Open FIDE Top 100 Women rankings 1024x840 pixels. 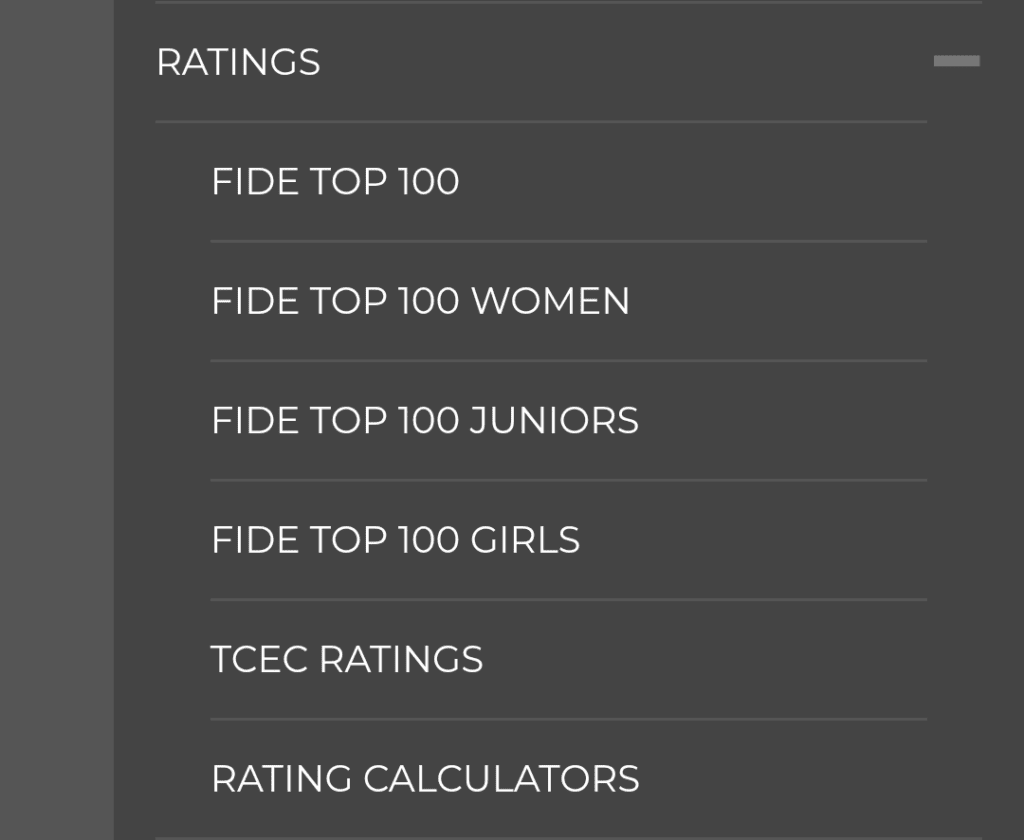[420, 301]
